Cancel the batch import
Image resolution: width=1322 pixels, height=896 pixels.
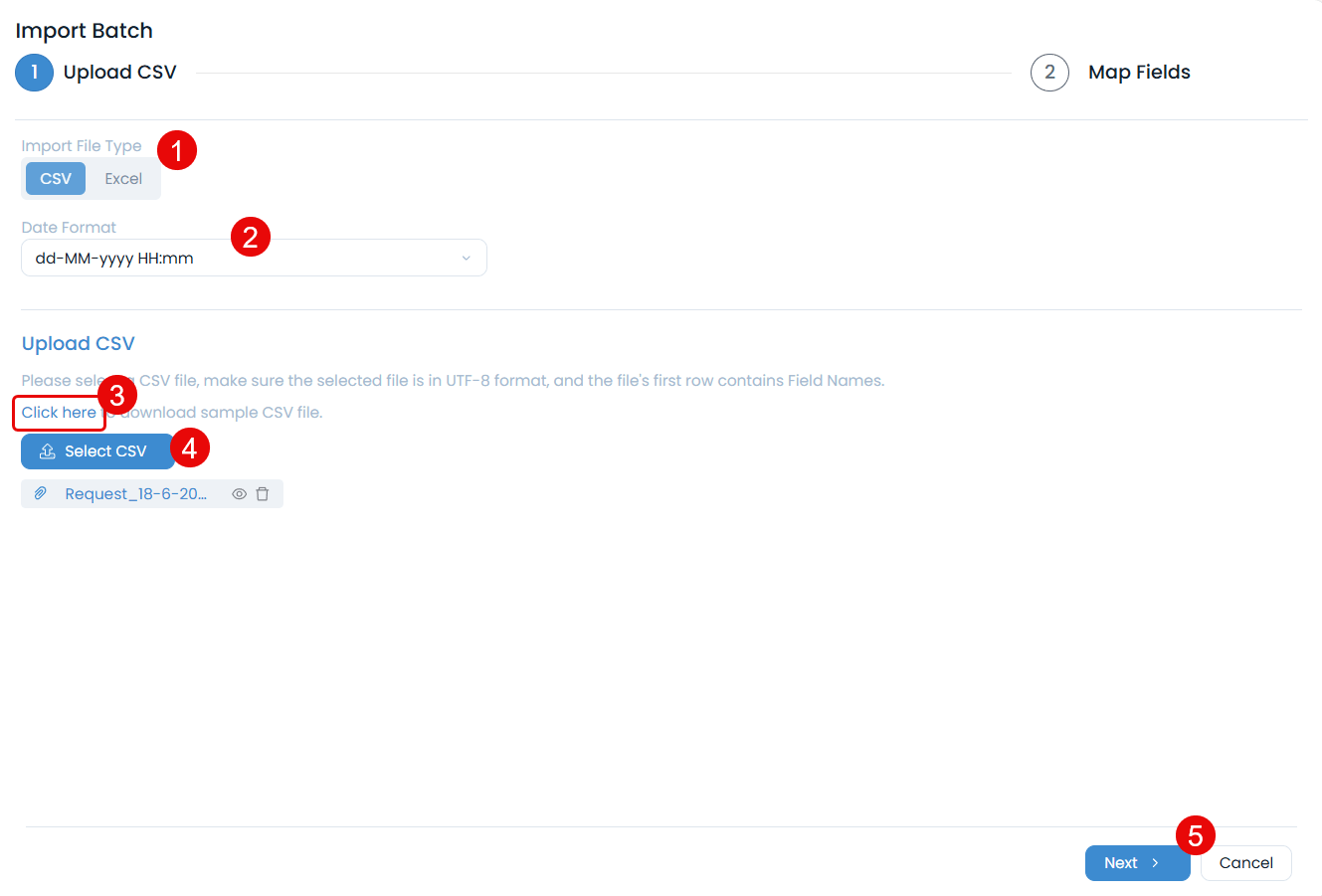point(1245,862)
